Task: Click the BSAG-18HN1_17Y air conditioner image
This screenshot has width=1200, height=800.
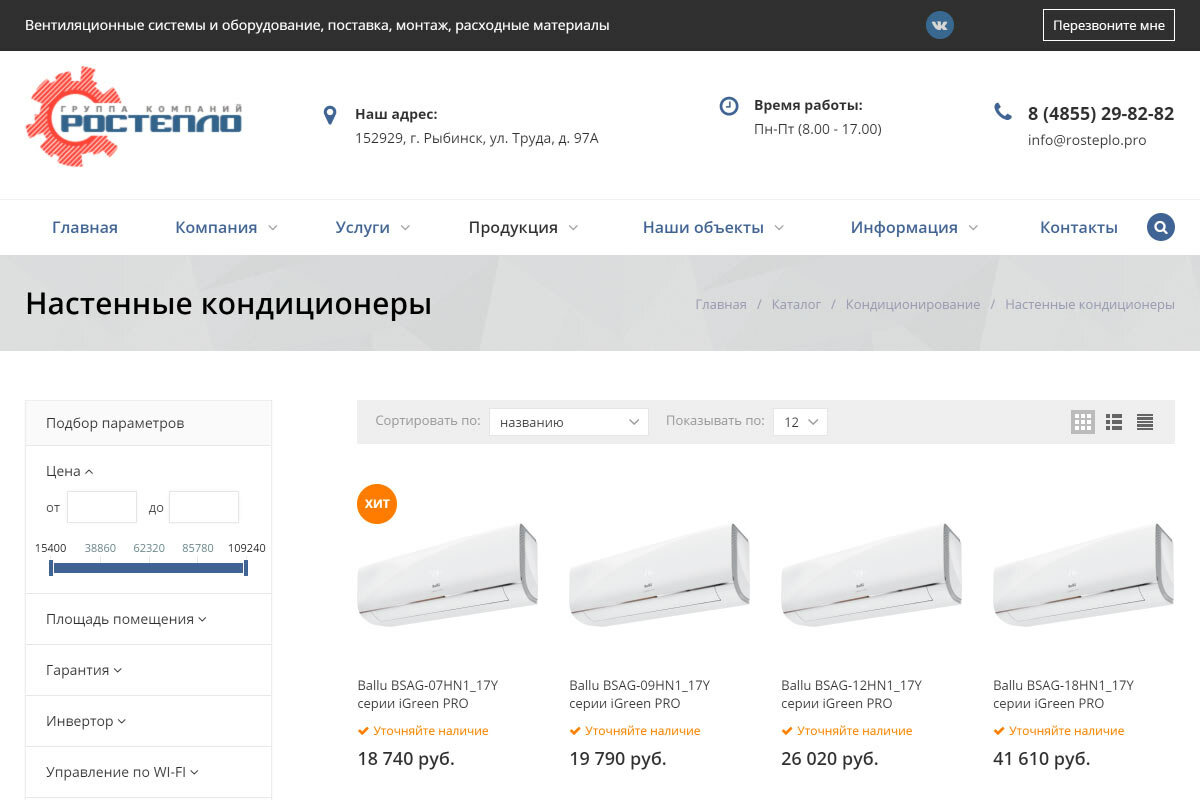Action: coord(1083,573)
